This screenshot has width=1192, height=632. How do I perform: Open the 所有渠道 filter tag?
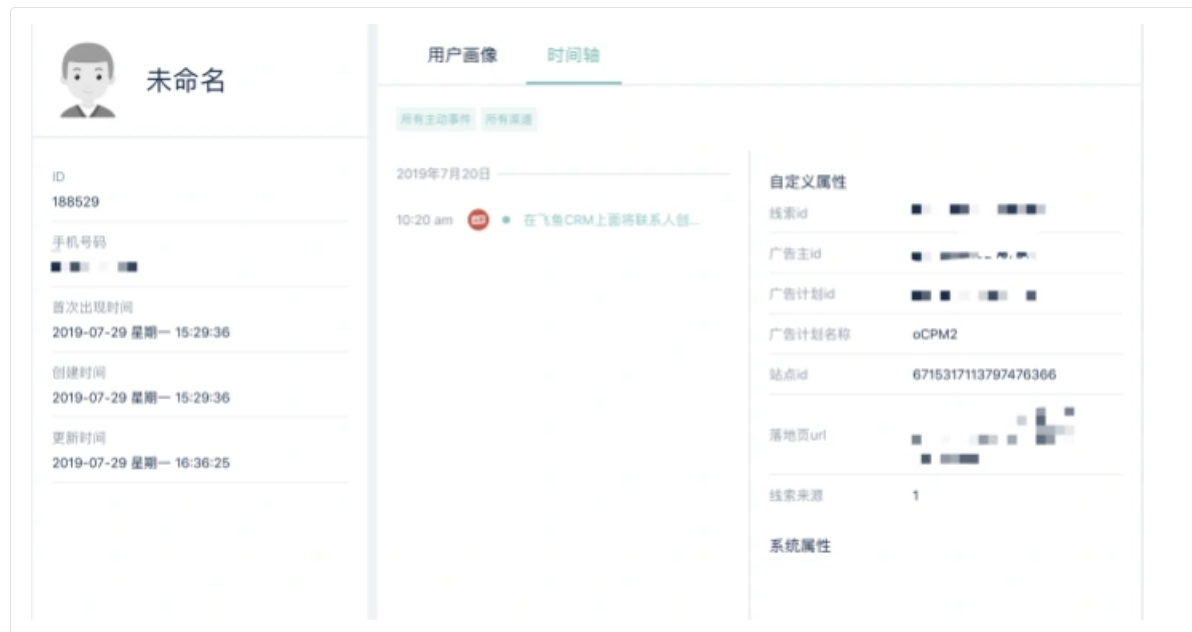pyautogui.click(x=509, y=119)
